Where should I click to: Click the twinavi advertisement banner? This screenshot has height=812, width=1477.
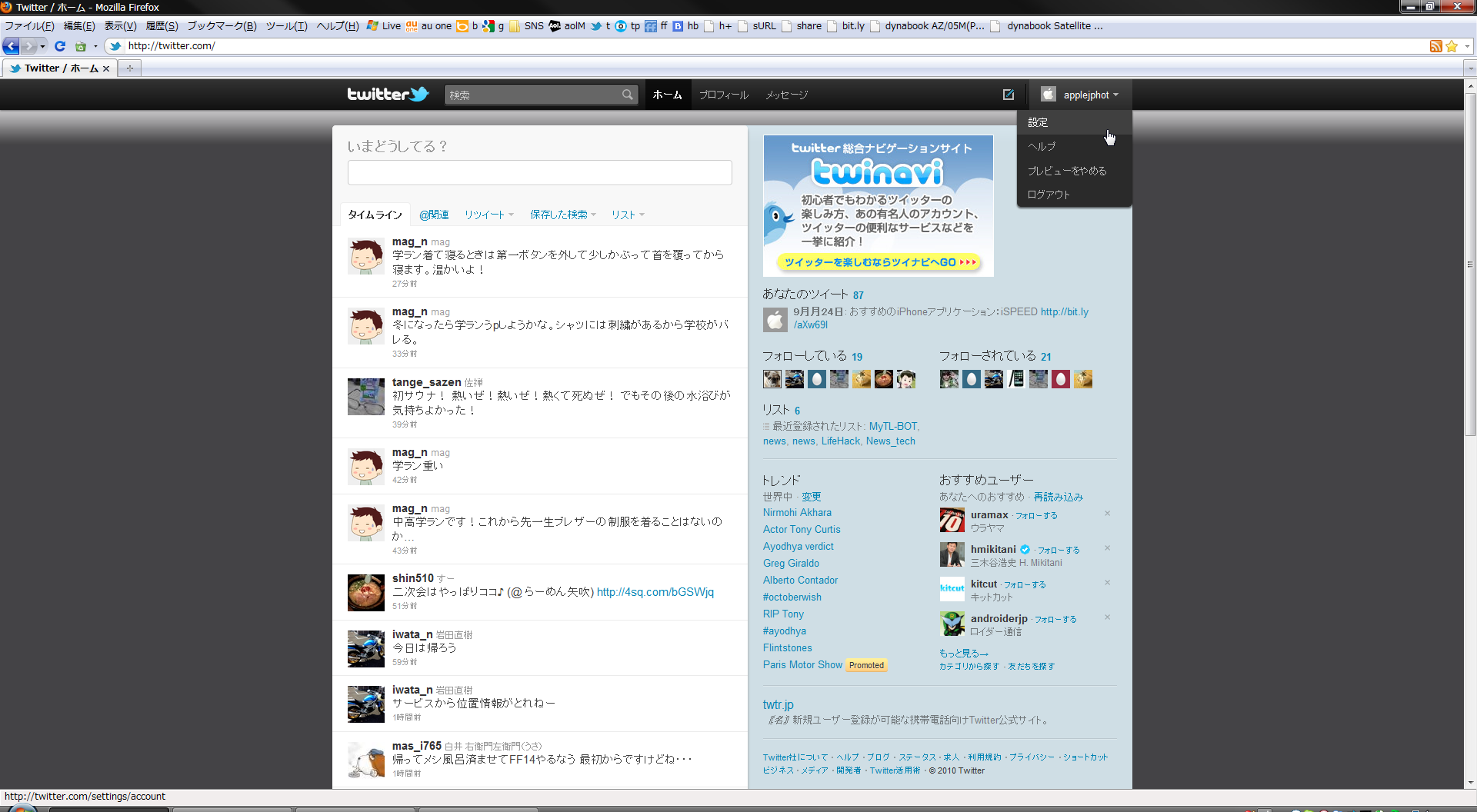pyautogui.click(x=879, y=206)
